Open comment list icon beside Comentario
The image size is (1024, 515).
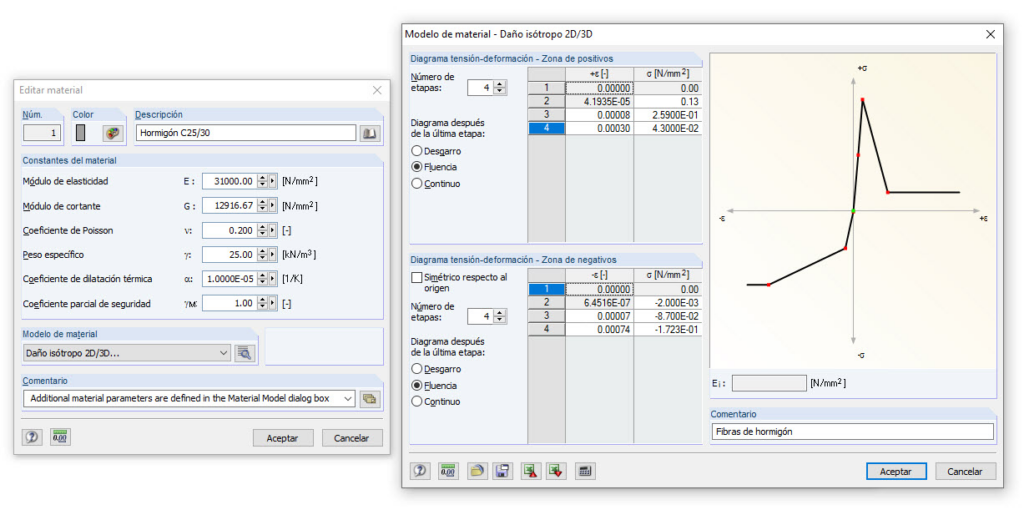pyautogui.click(x=370, y=398)
